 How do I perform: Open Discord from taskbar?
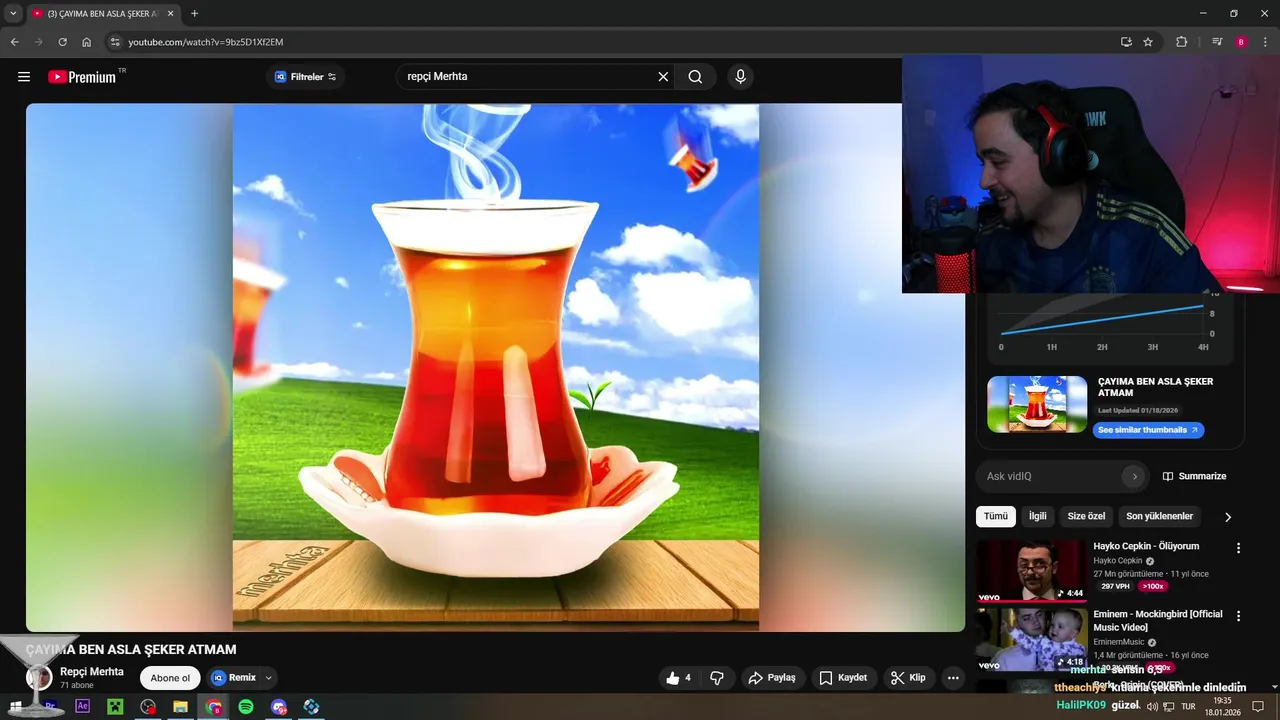[x=279, y=706]
